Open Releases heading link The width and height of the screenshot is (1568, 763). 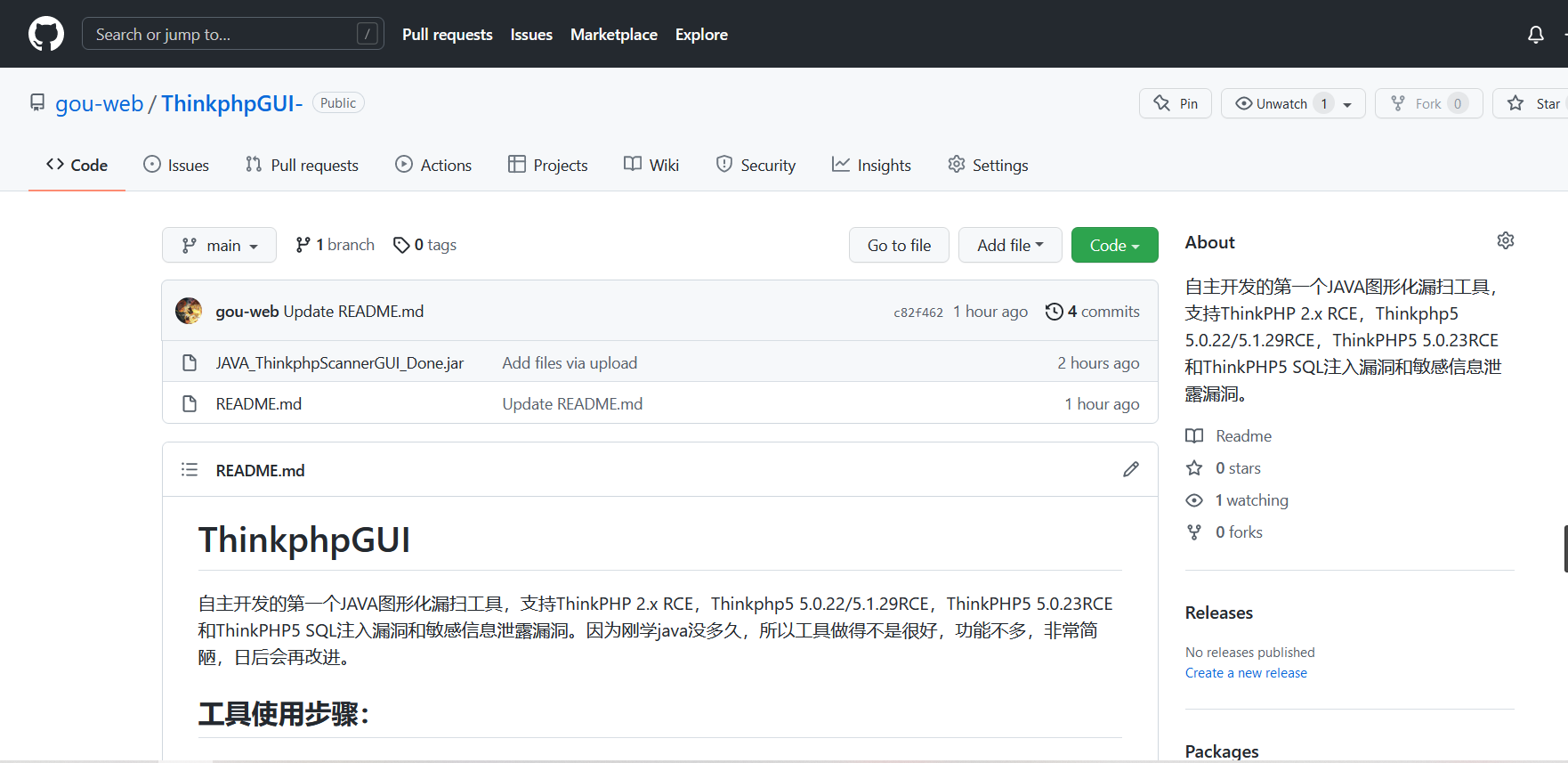click(x=1219, y=613)
